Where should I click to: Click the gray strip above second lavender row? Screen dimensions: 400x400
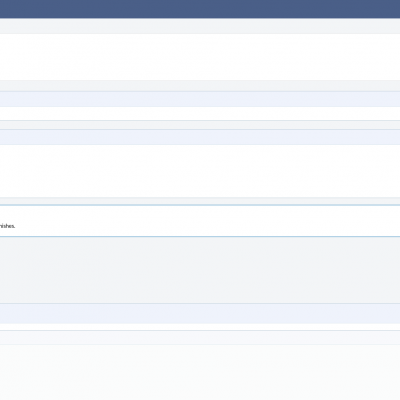click(x=200, y=125)
